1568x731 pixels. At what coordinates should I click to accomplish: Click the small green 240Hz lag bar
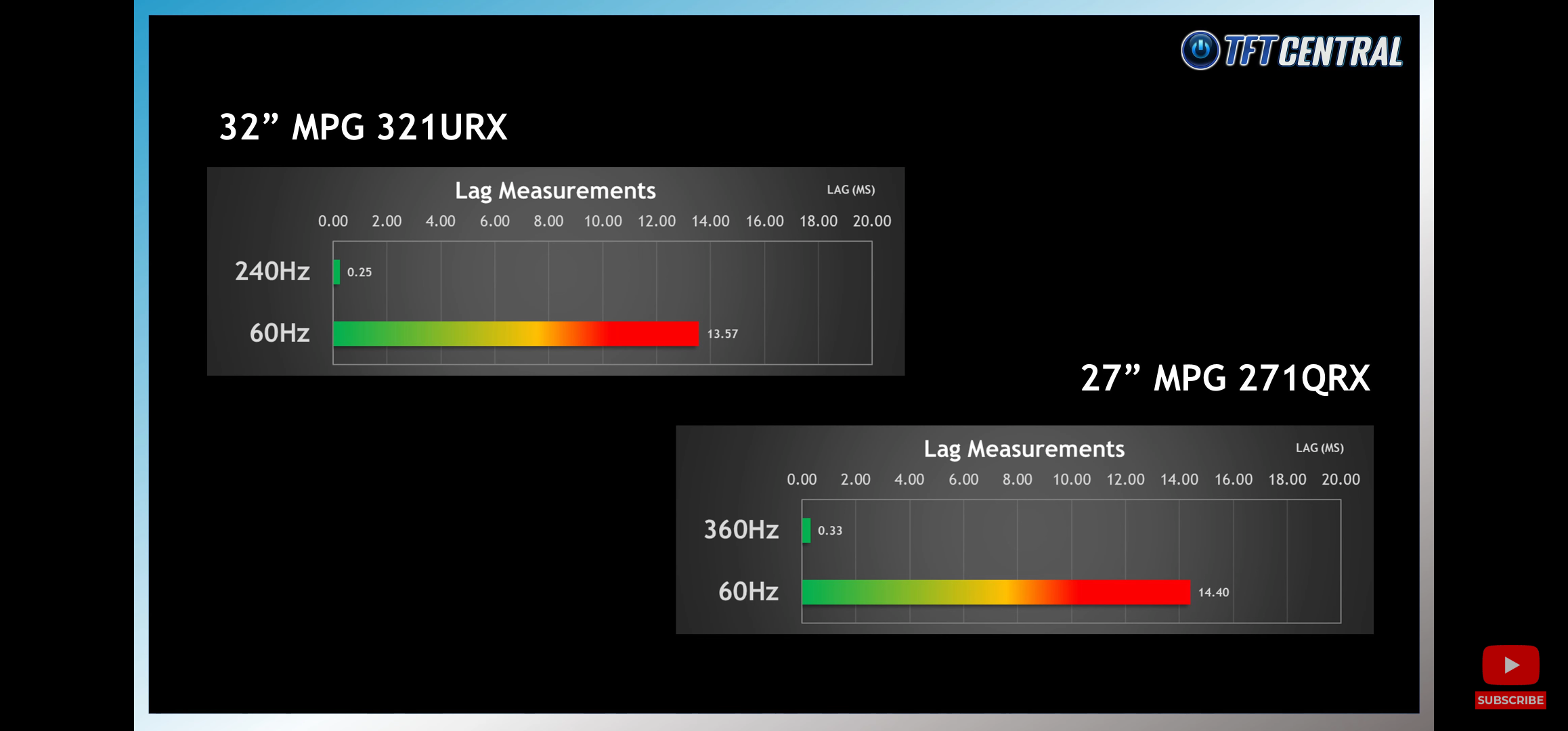coord(336,272)
